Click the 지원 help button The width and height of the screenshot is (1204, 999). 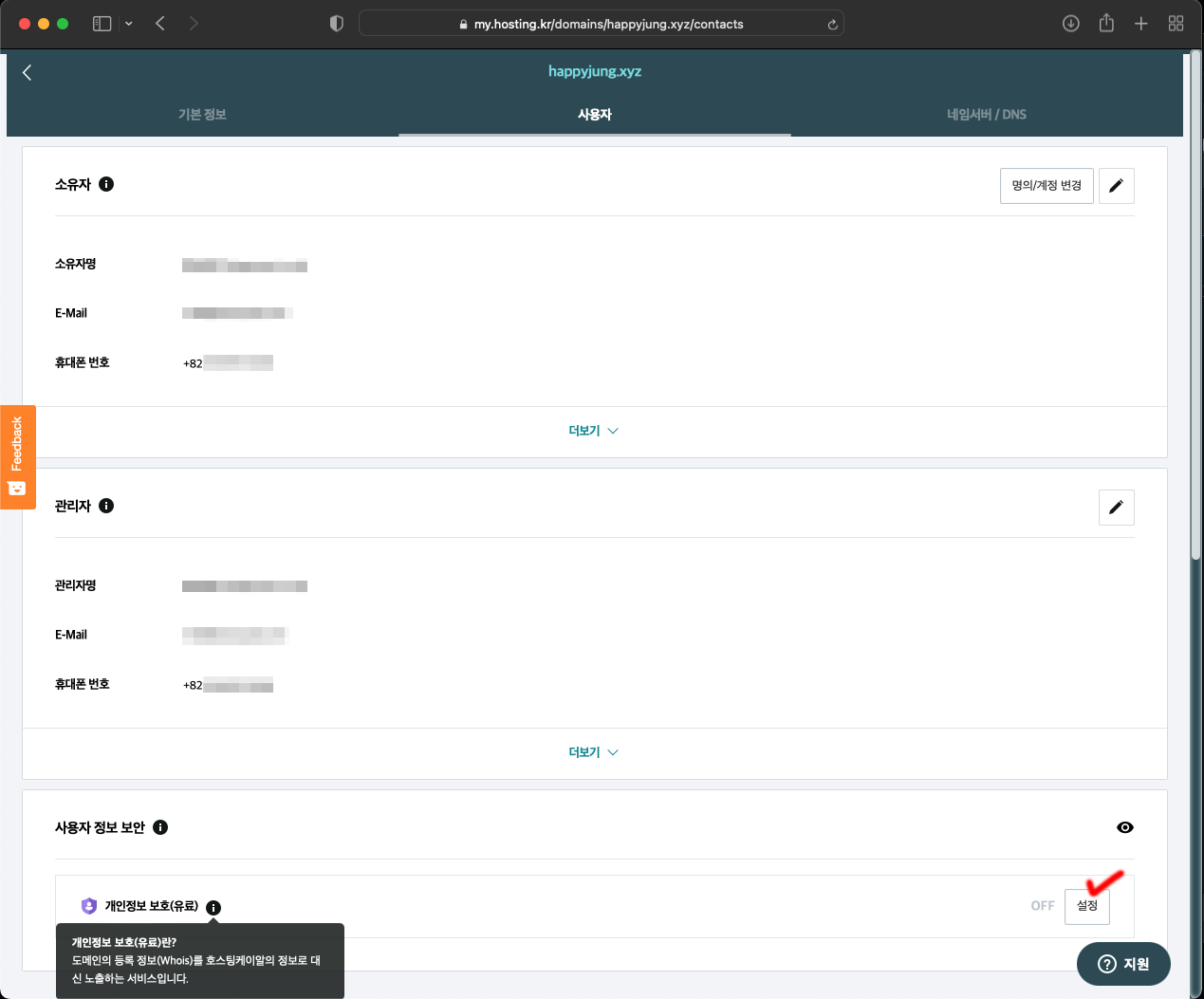1123,964
